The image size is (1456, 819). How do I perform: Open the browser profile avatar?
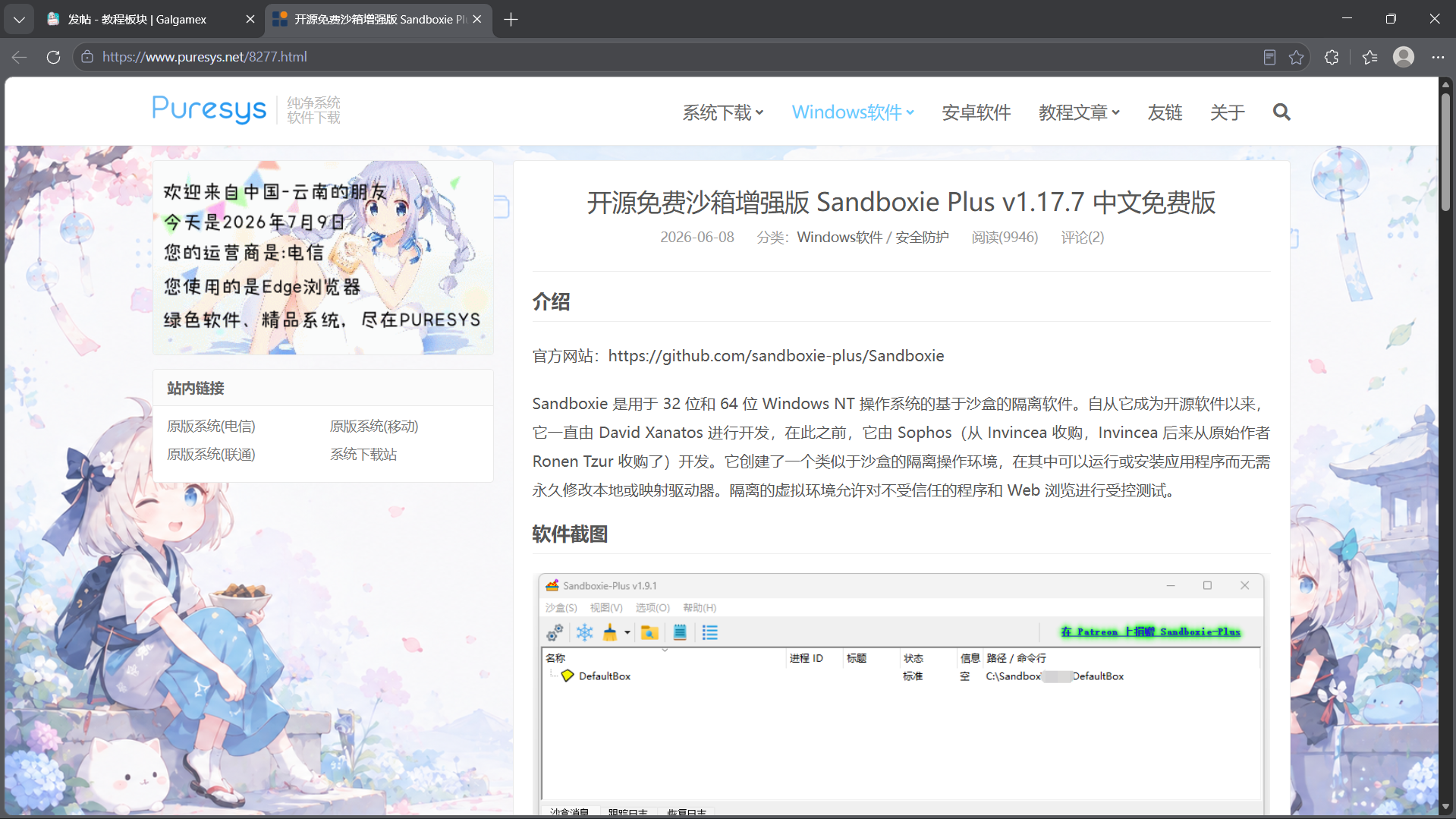tap(1404, 57)
